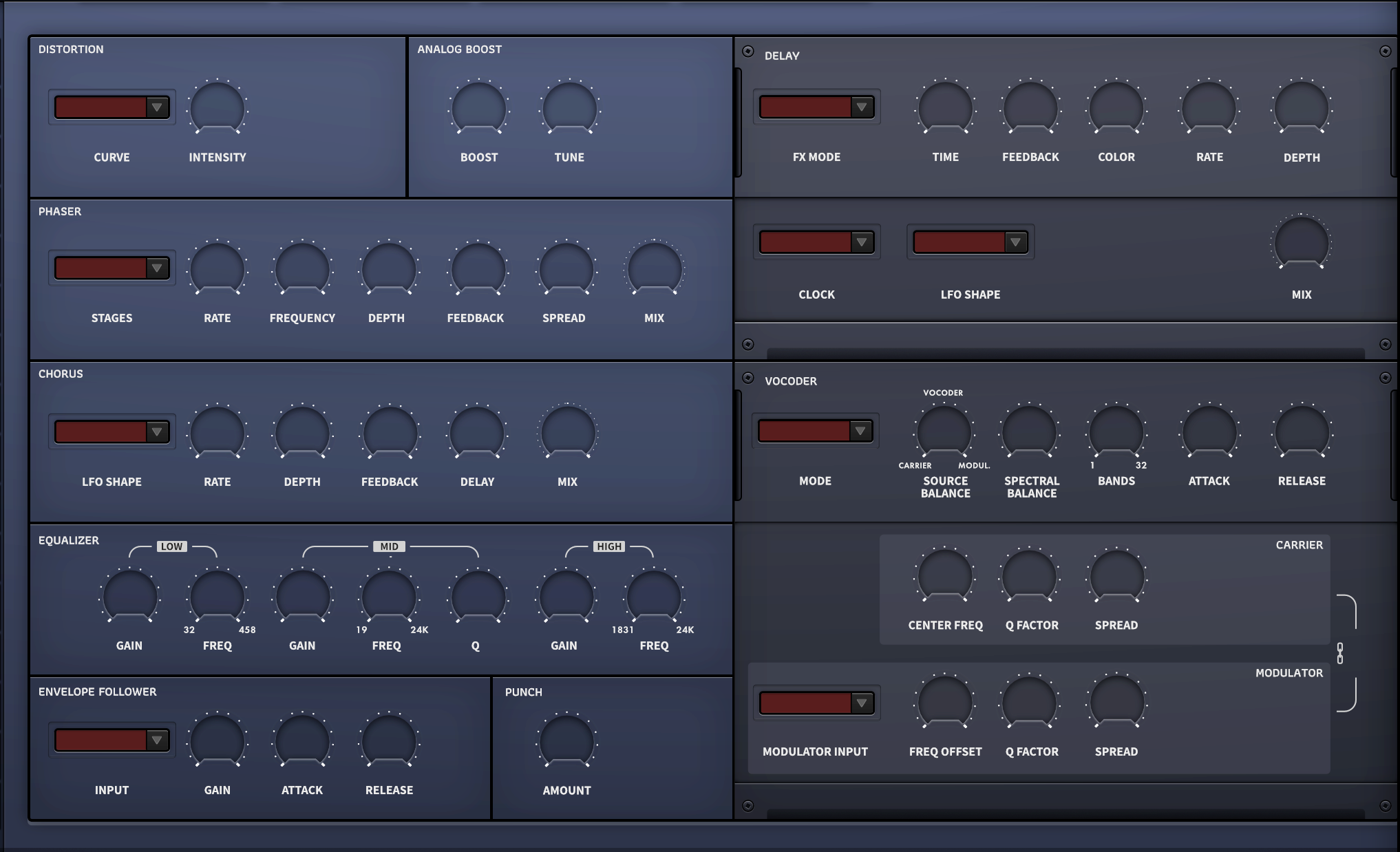Expand the Chorus LFO Shape selector
1400x852 pixels.
(112, 432)
